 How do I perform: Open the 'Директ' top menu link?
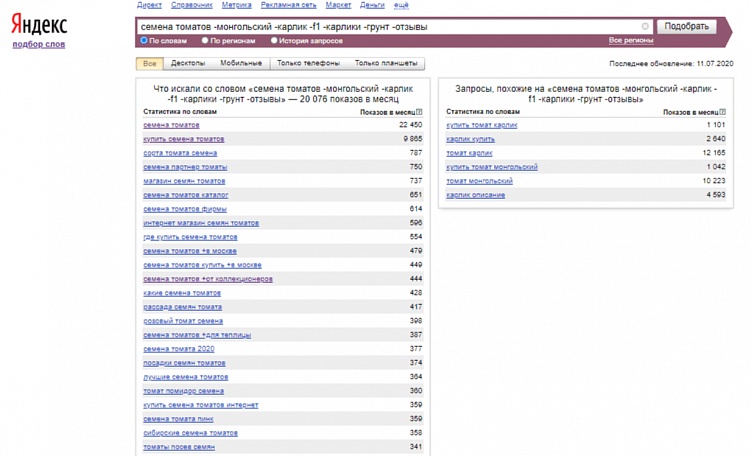[x=149, y=5]
